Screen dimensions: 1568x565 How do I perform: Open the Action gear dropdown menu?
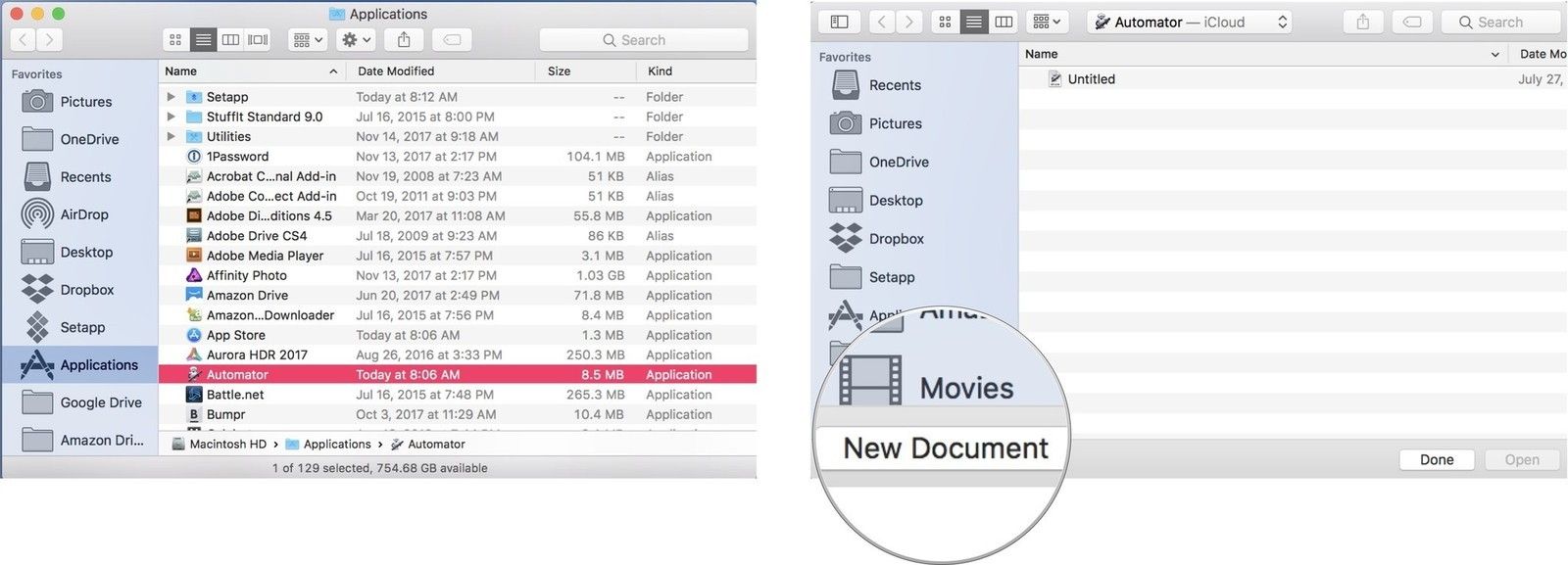coord(355,40)
